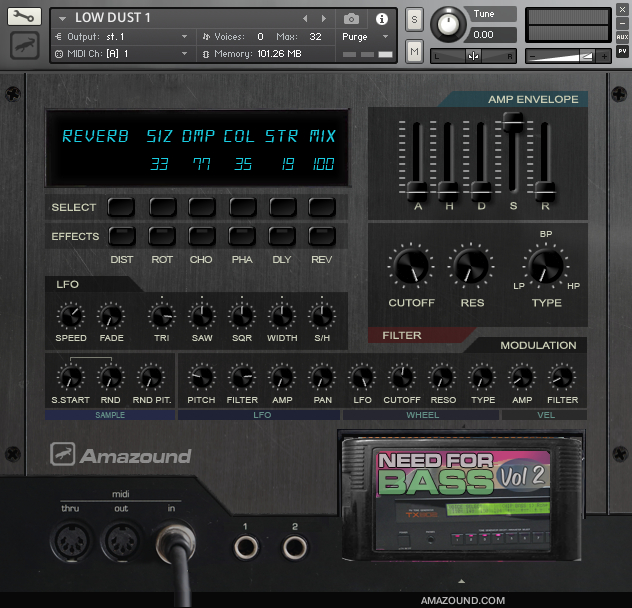Click the LFO SQR knob
Screen dimensions: 632x608
pyautogui.click(x=242, y=316)
